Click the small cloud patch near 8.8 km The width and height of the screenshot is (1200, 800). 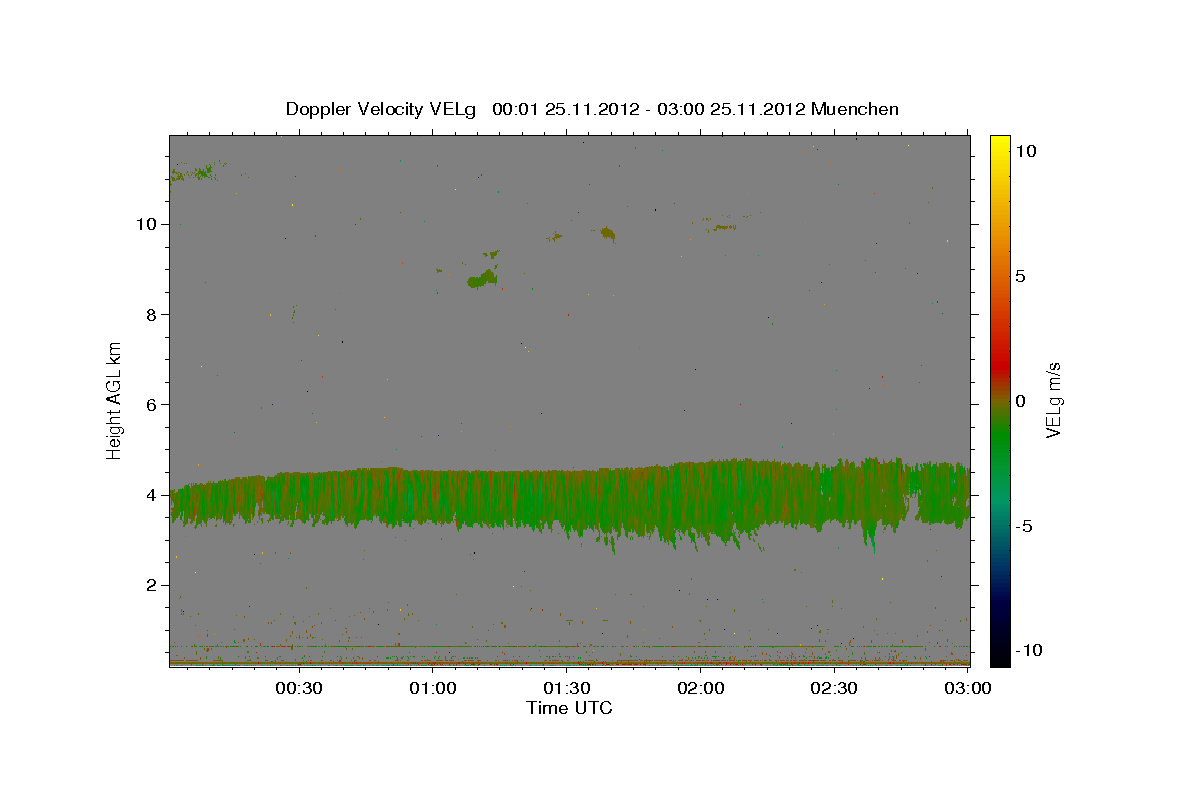coord(483,279)
